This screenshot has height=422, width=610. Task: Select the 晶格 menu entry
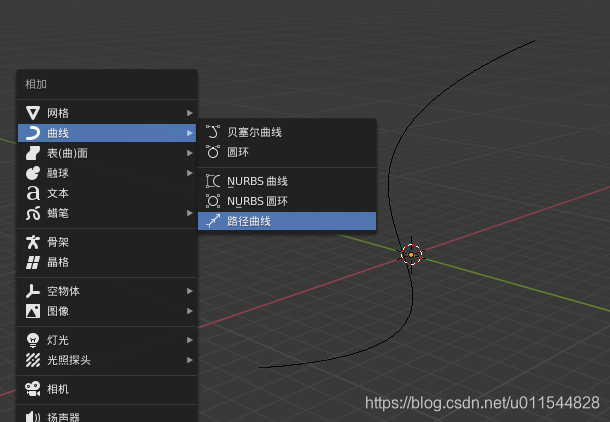tap(107, 263)
